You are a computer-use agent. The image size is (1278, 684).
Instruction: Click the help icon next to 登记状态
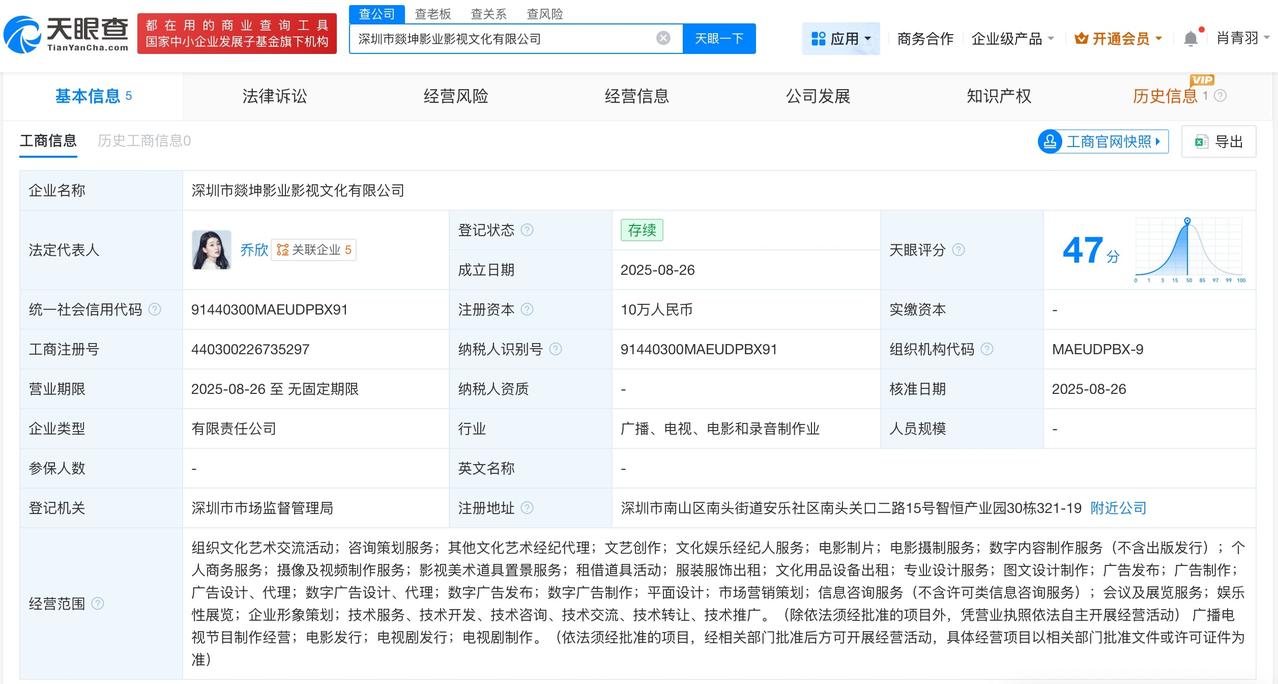pyautogui.click(x=527, y=230)
